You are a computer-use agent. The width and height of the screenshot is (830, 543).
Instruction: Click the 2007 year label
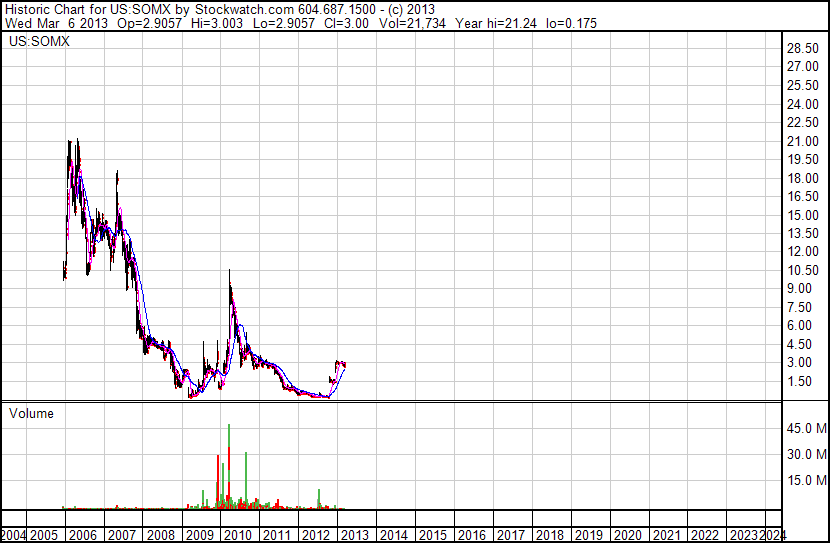[x=122, y=535]
